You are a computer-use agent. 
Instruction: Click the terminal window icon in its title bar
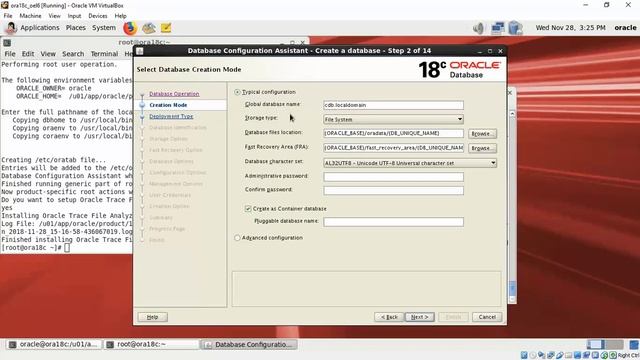7,42
